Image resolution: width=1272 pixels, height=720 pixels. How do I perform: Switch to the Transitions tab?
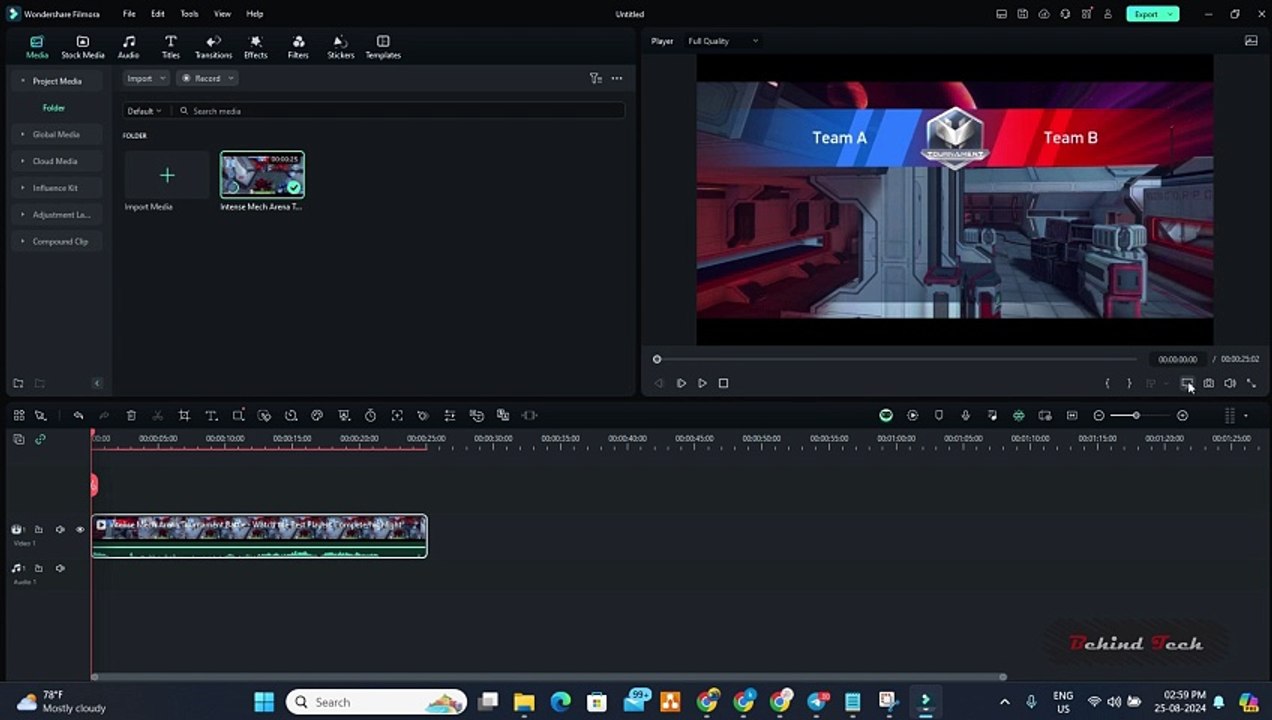pyautogui.click(x=213, y=46)
